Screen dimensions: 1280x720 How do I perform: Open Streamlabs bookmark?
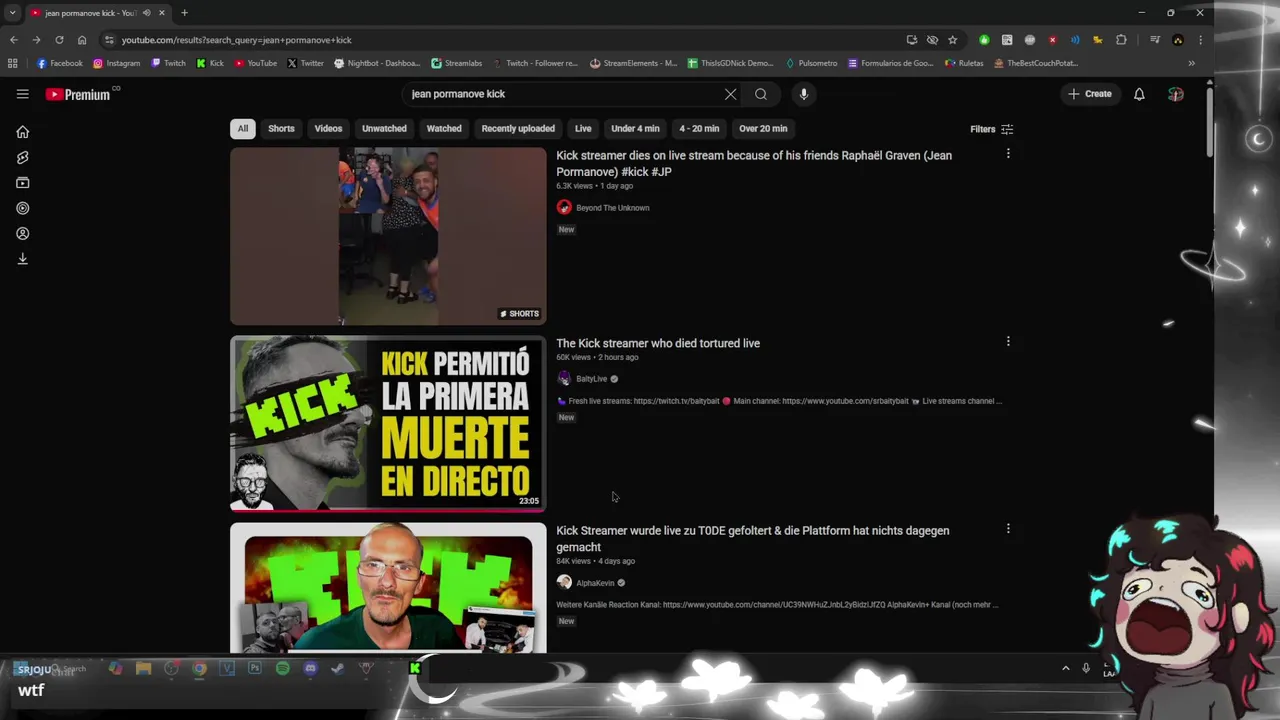[457, 63]
